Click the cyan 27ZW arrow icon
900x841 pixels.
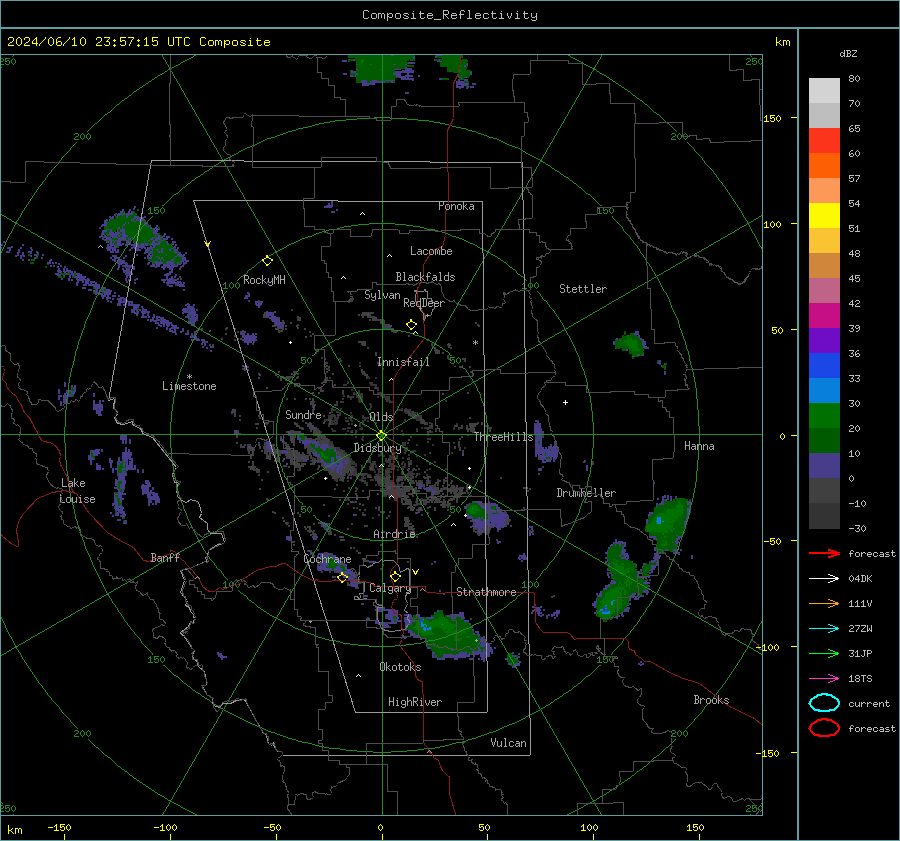tap(824, 629)
